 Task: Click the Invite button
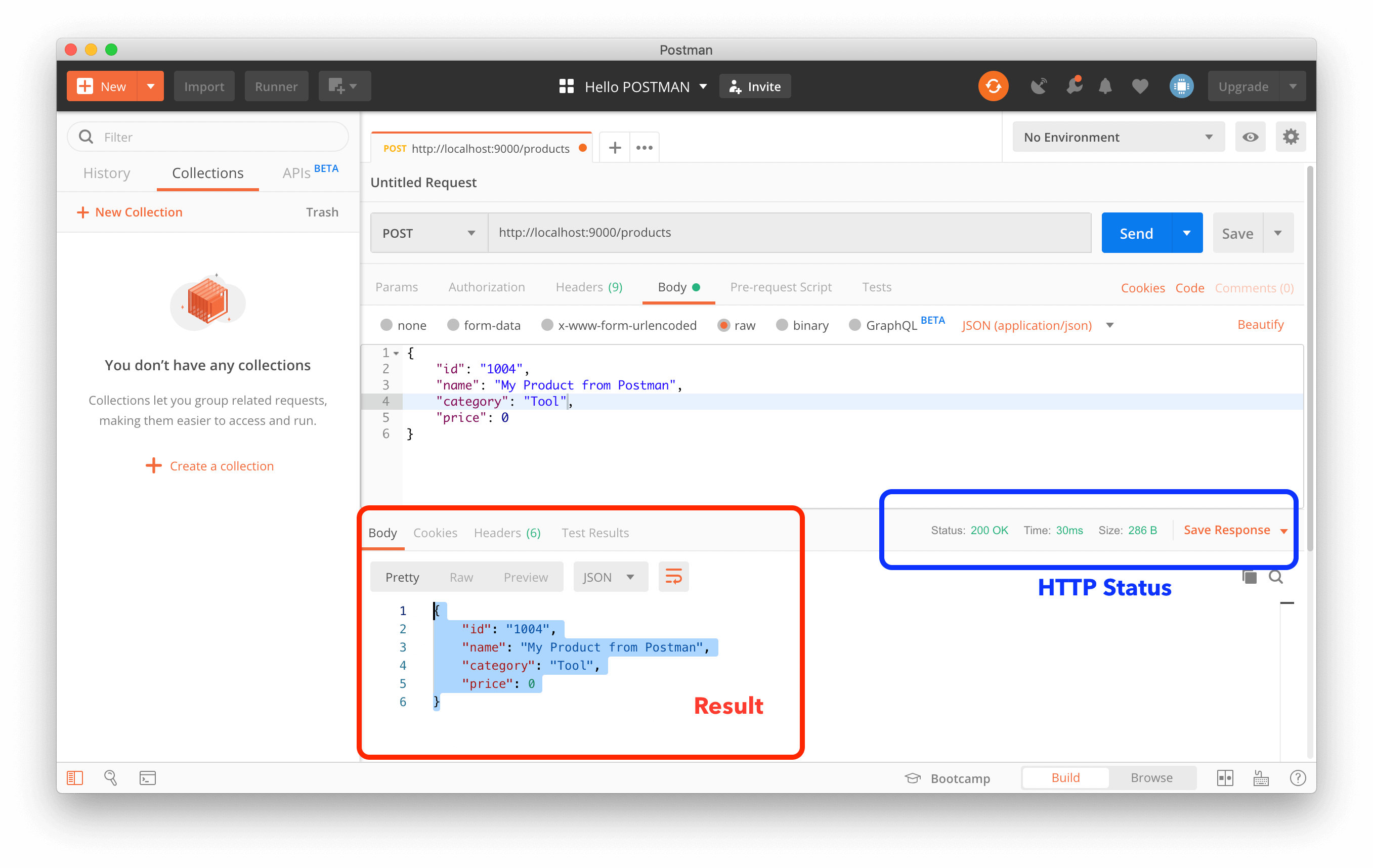point(754,86)
